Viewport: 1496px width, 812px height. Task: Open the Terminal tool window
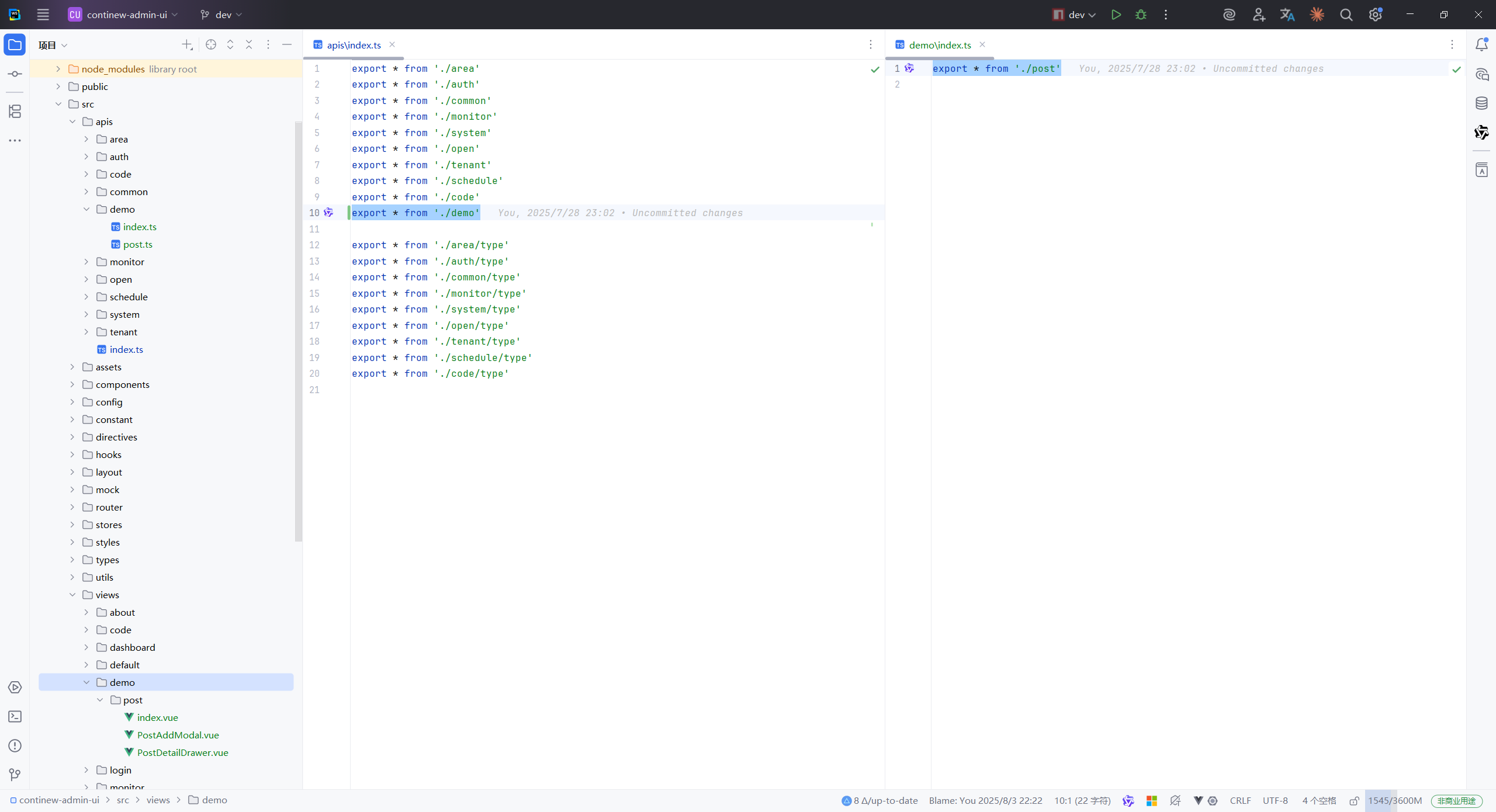click(15, 717)
